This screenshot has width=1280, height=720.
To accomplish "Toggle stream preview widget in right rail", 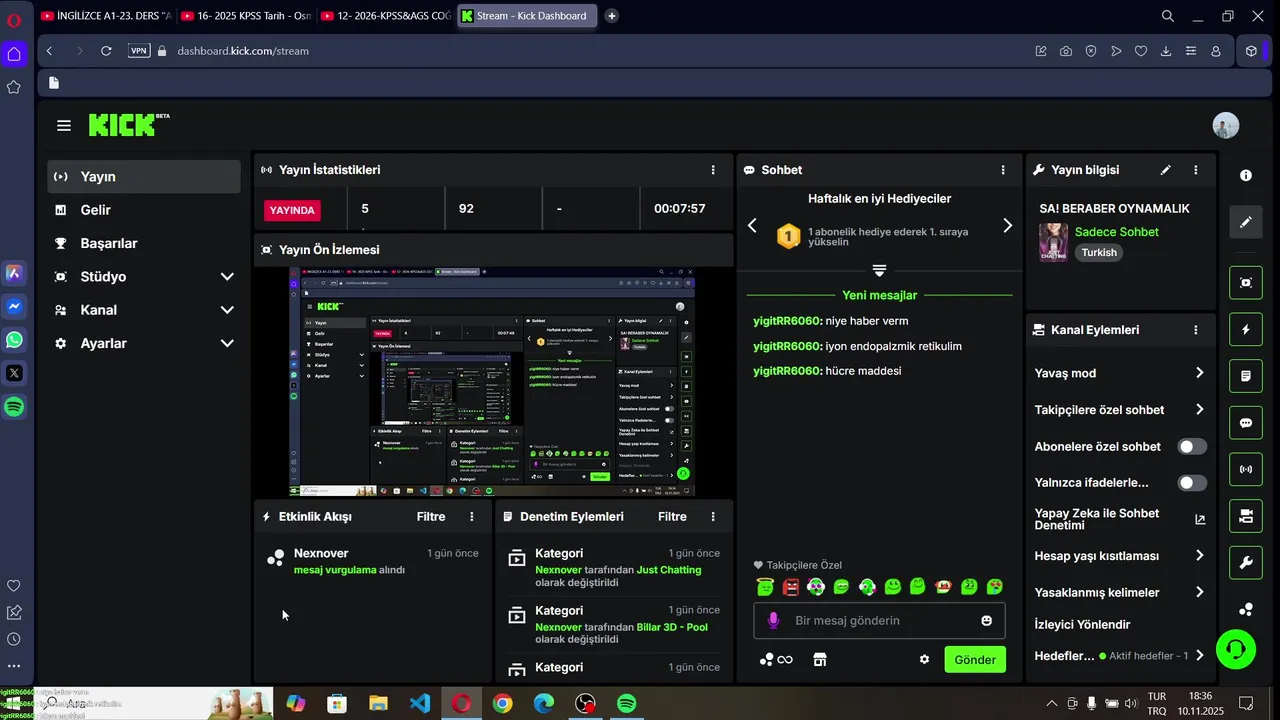I will point(1246,283).
